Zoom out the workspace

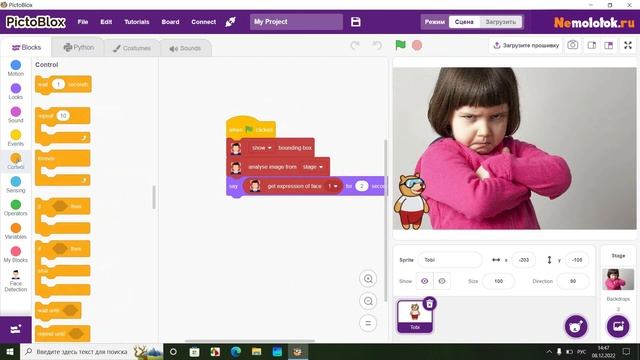(368, 301)
